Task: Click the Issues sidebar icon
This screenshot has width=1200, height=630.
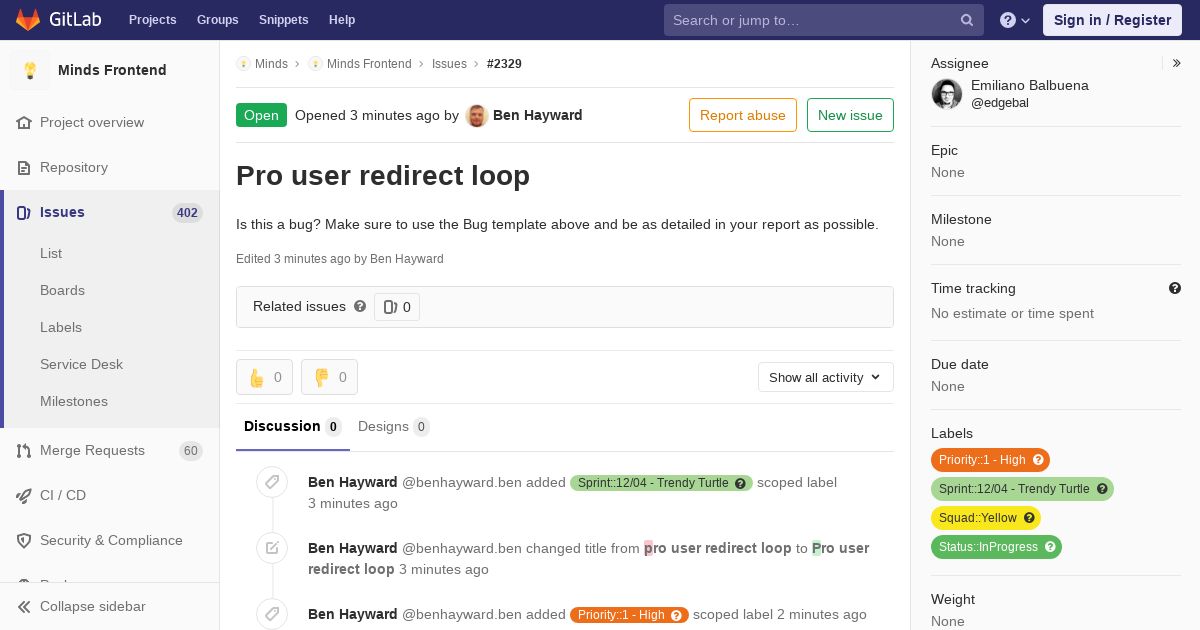Action: [24, 212]
